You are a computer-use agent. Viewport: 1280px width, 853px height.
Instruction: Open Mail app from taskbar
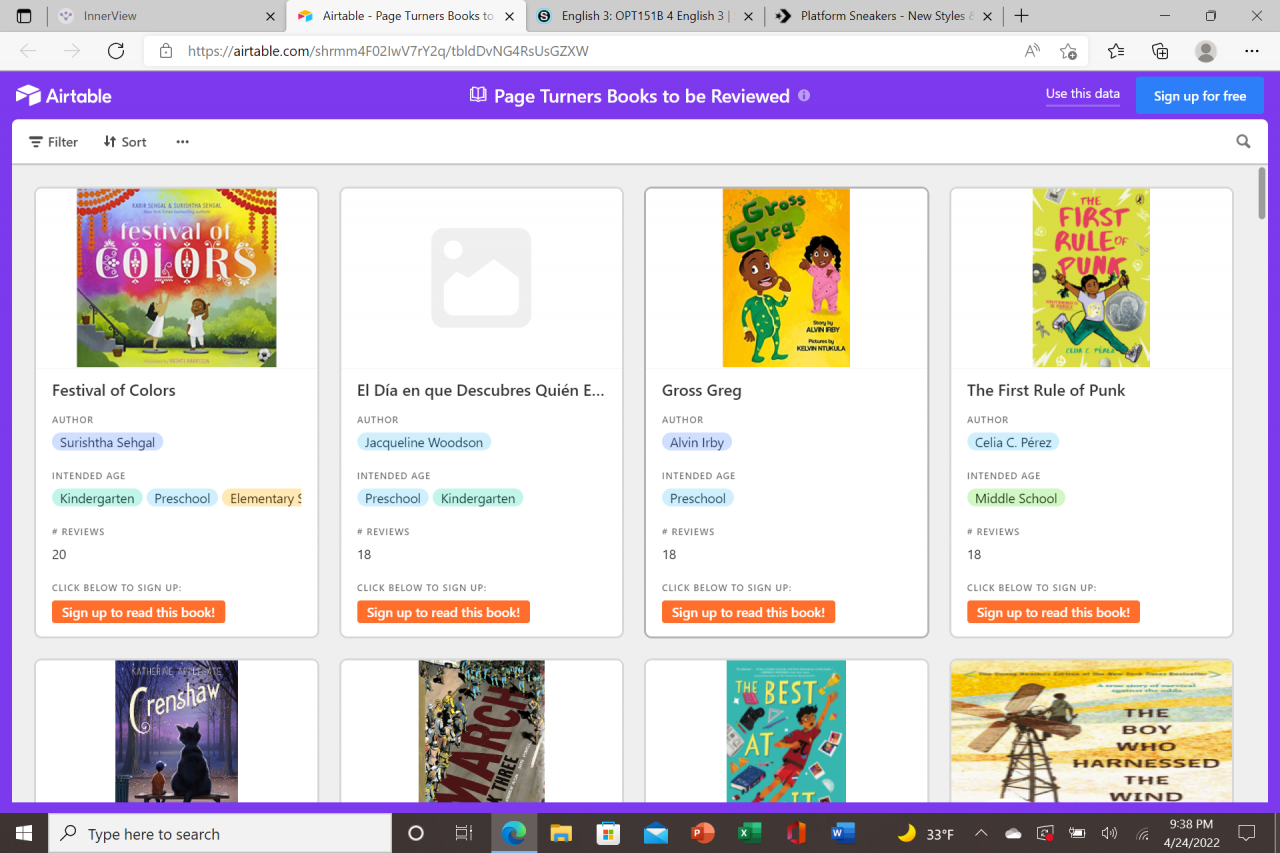click(655, 833)
